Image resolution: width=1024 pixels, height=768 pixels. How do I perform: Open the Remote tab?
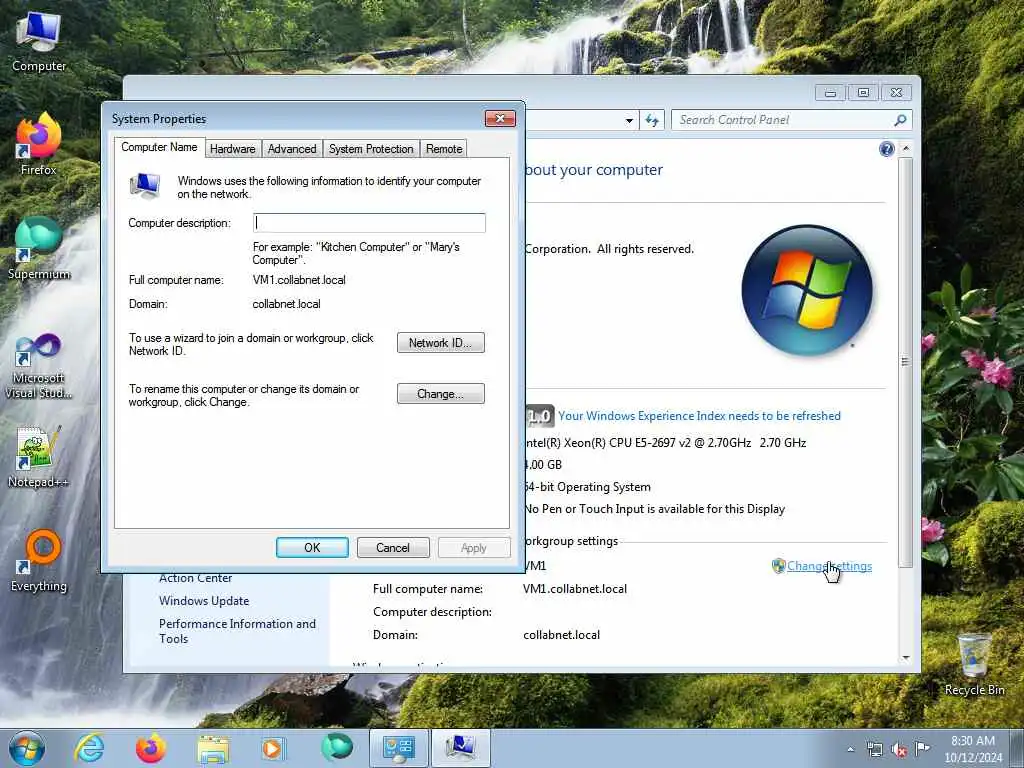444,149
